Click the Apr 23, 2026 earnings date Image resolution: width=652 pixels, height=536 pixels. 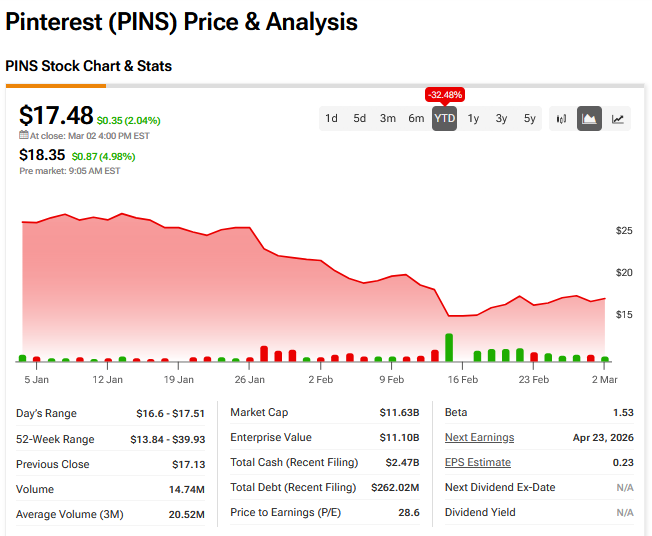(603, 437)
